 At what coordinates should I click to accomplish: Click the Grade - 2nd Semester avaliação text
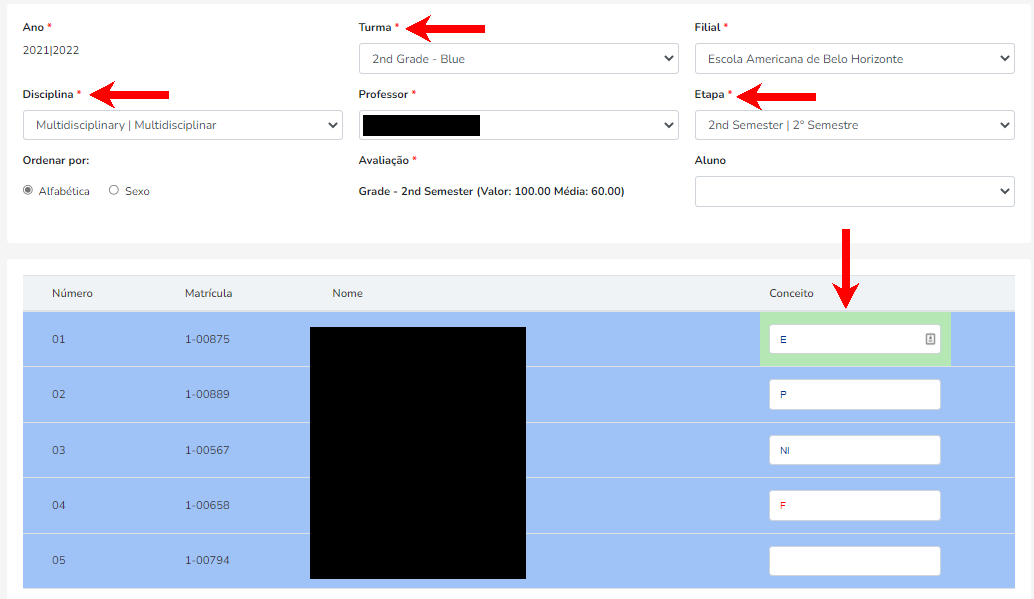coord(491,191)
